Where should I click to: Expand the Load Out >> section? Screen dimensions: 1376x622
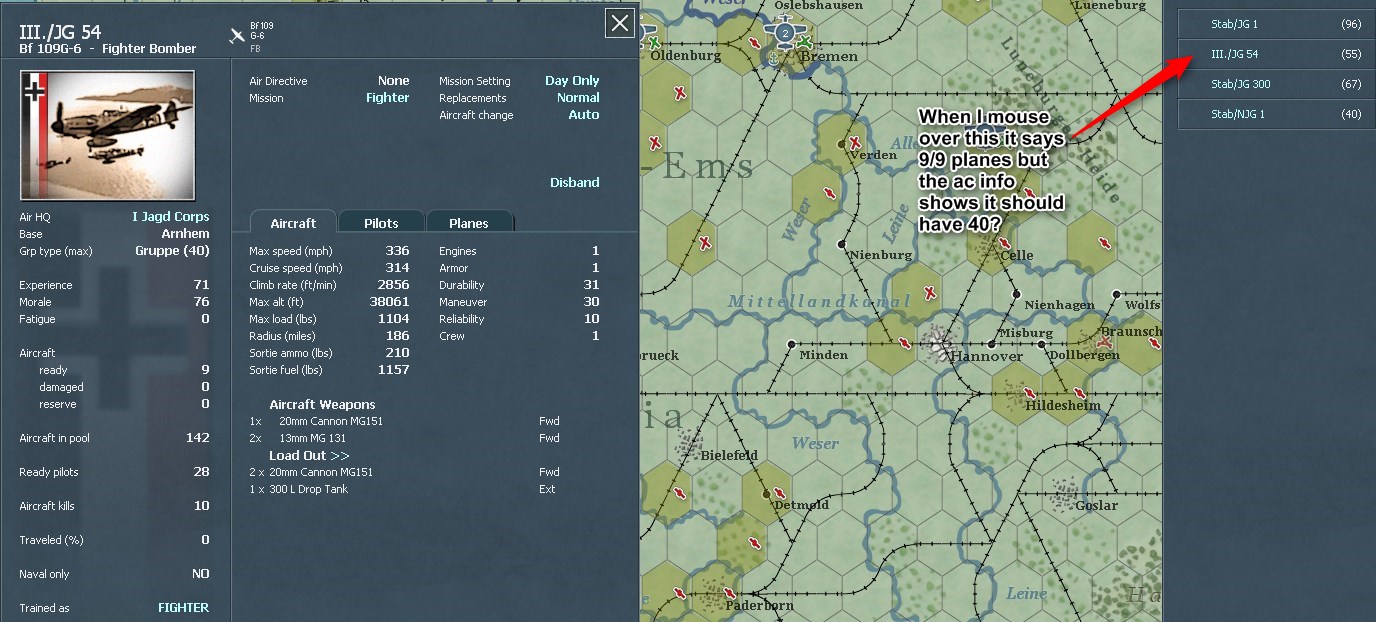(x=310, y=456)
